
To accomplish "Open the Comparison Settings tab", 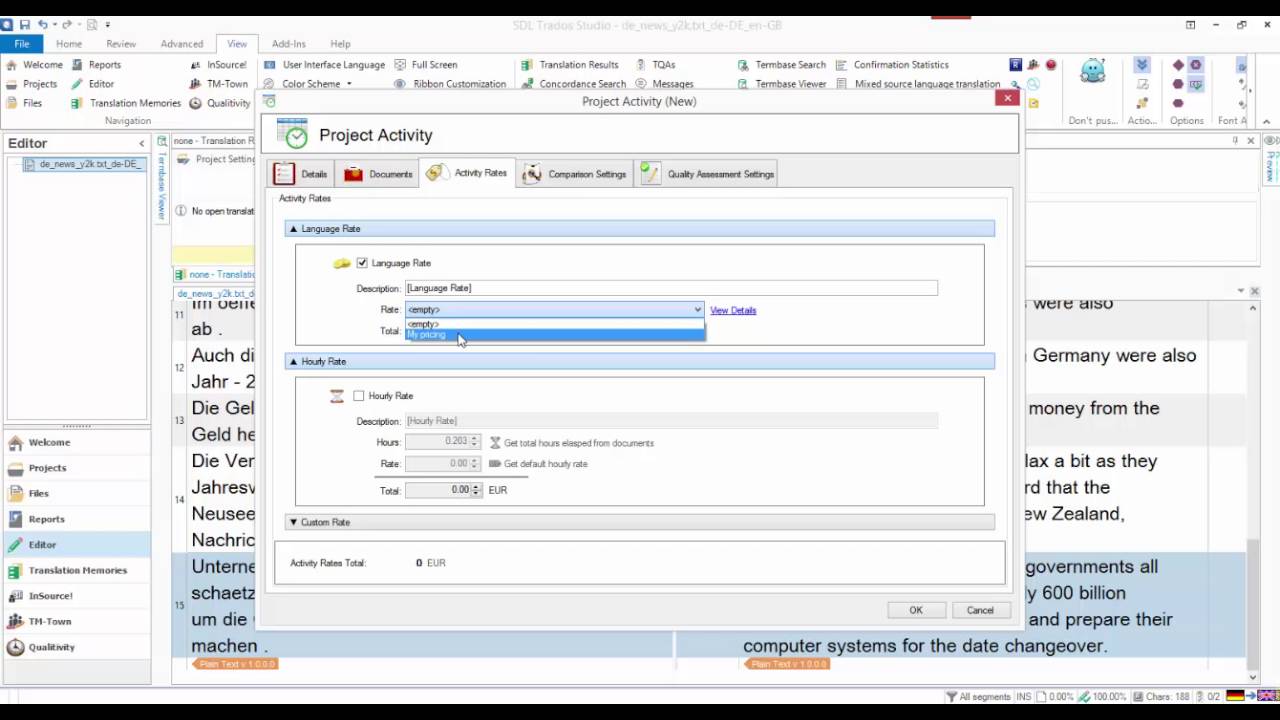I will [575, 174].
